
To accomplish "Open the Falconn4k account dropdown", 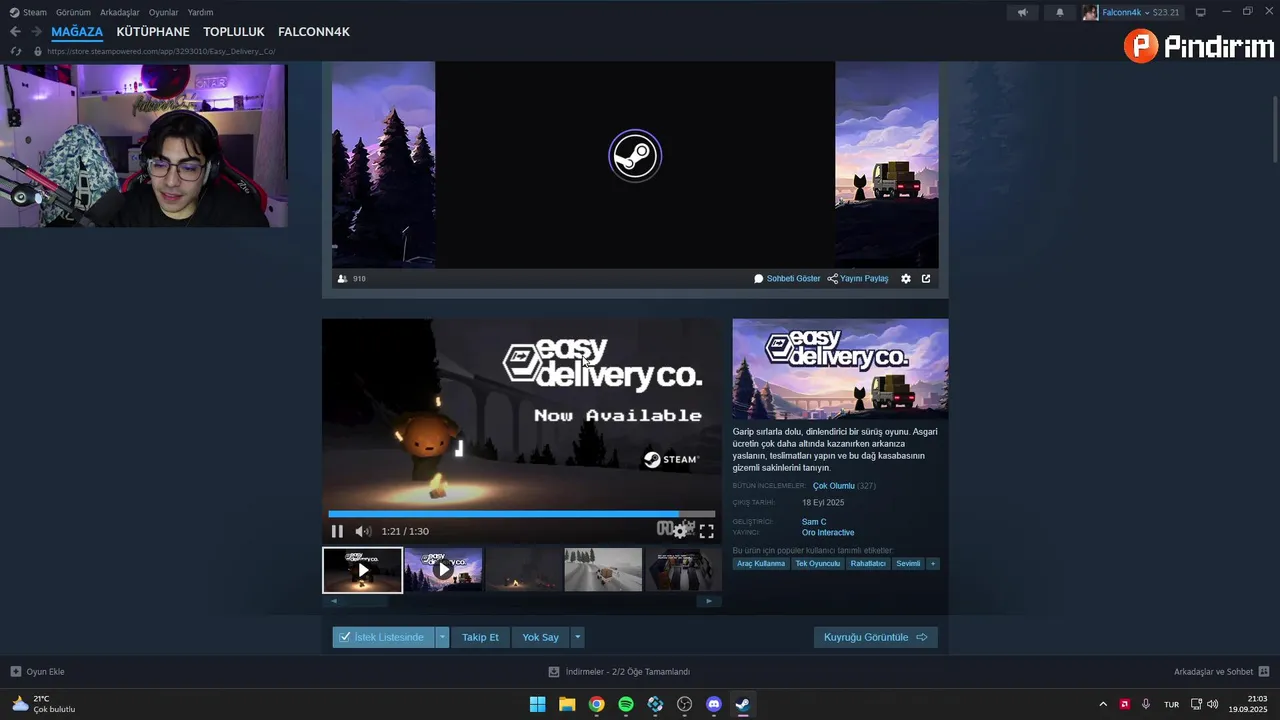I will (x=1131, y=12).
